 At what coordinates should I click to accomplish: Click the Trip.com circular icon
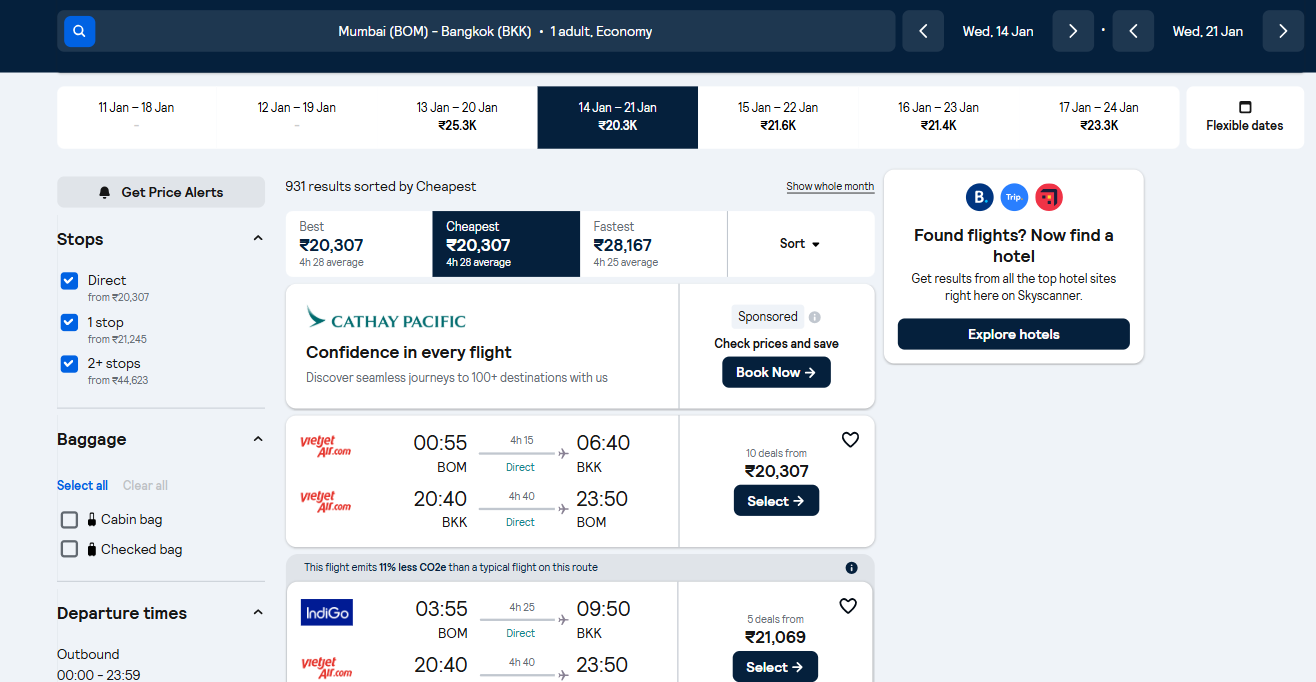tap(1014, 197)
